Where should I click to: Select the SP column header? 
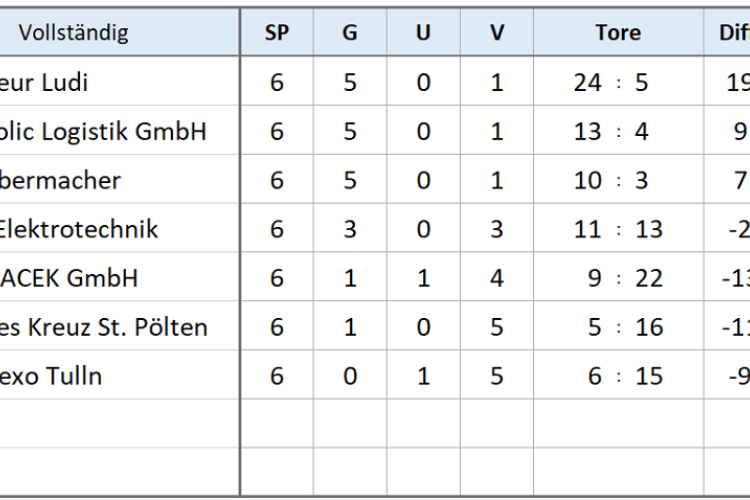pyautogui.click(x=277, y=32)
